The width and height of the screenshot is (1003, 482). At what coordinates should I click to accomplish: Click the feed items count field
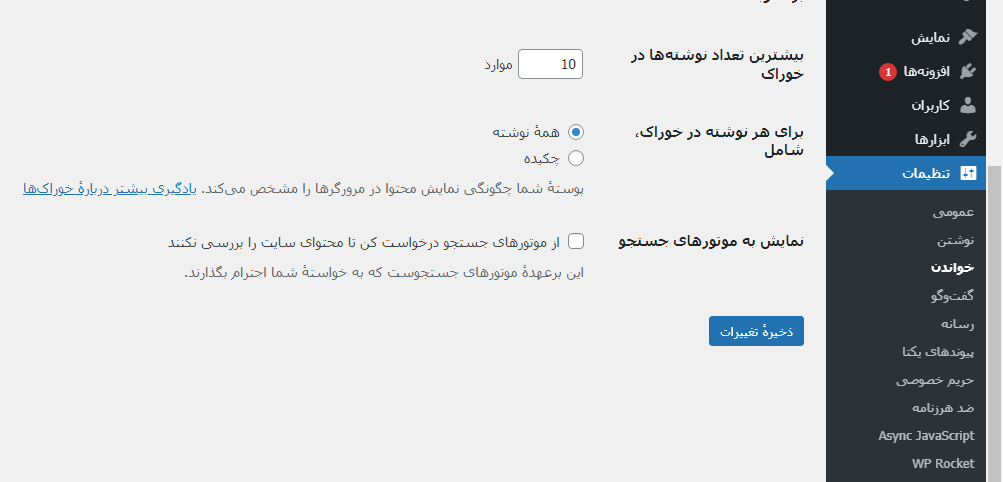[x=550, y=64]
